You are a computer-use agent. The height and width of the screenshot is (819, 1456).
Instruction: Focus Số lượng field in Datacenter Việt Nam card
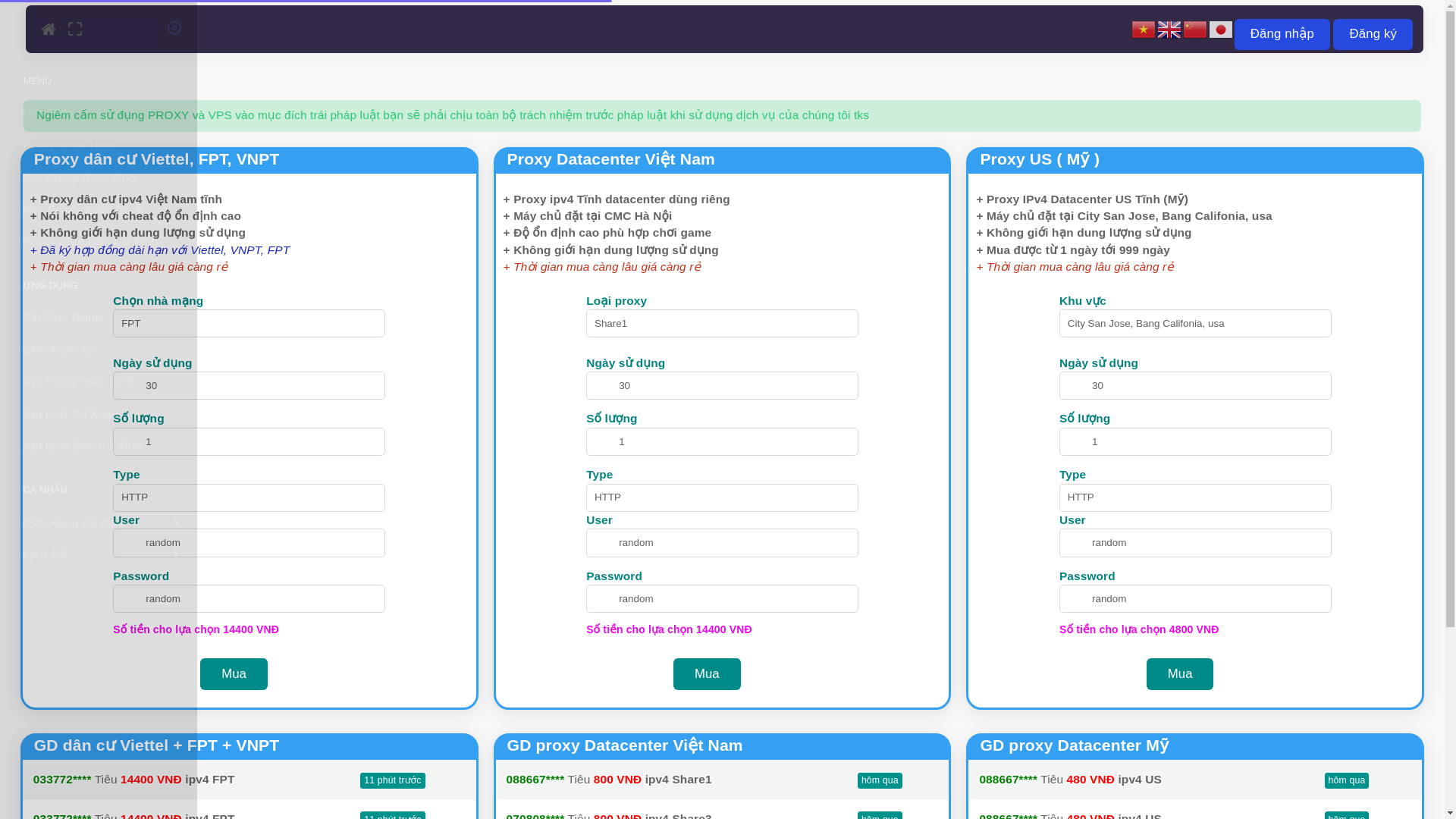722,441
